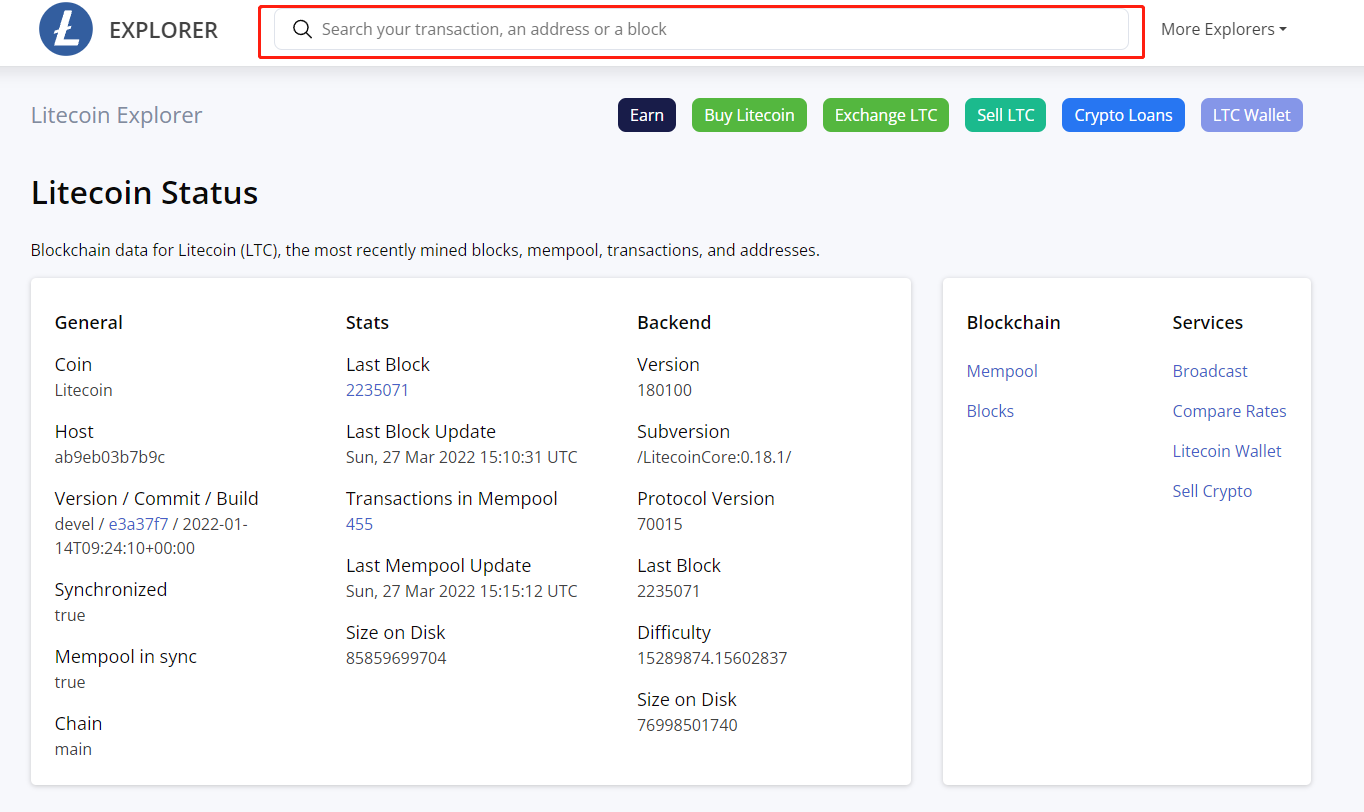The height and width of the screenshot is (812, 1364).
Task: View the 455 mempool transactions link
Action: point(359,524)
